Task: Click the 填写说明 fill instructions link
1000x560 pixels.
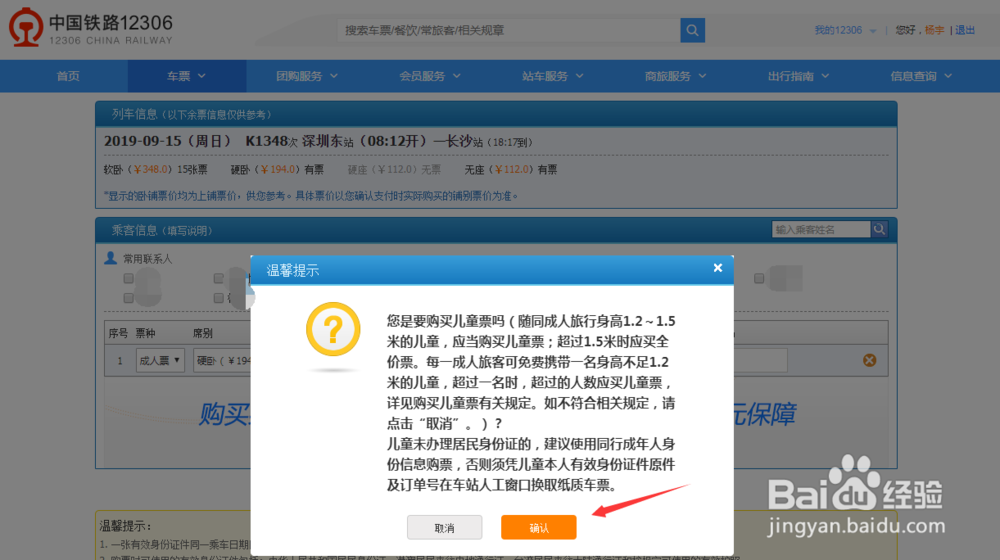Action: (189, 231)
